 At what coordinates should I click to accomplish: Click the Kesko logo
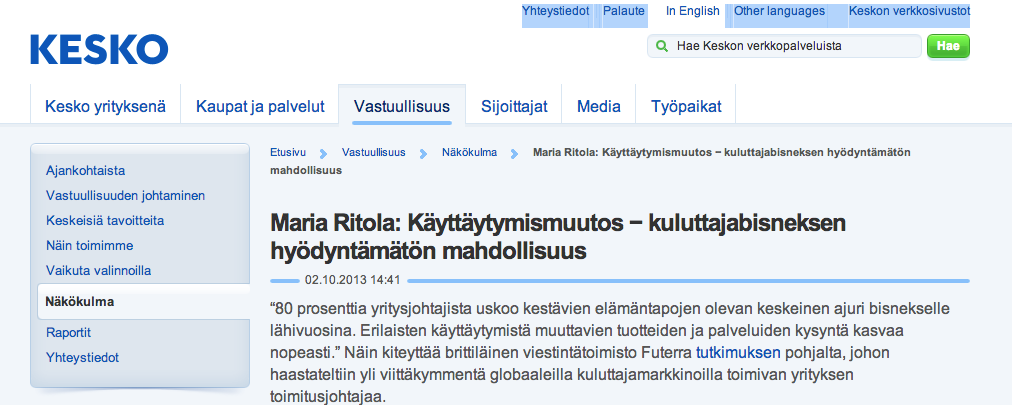pos(99,49)
